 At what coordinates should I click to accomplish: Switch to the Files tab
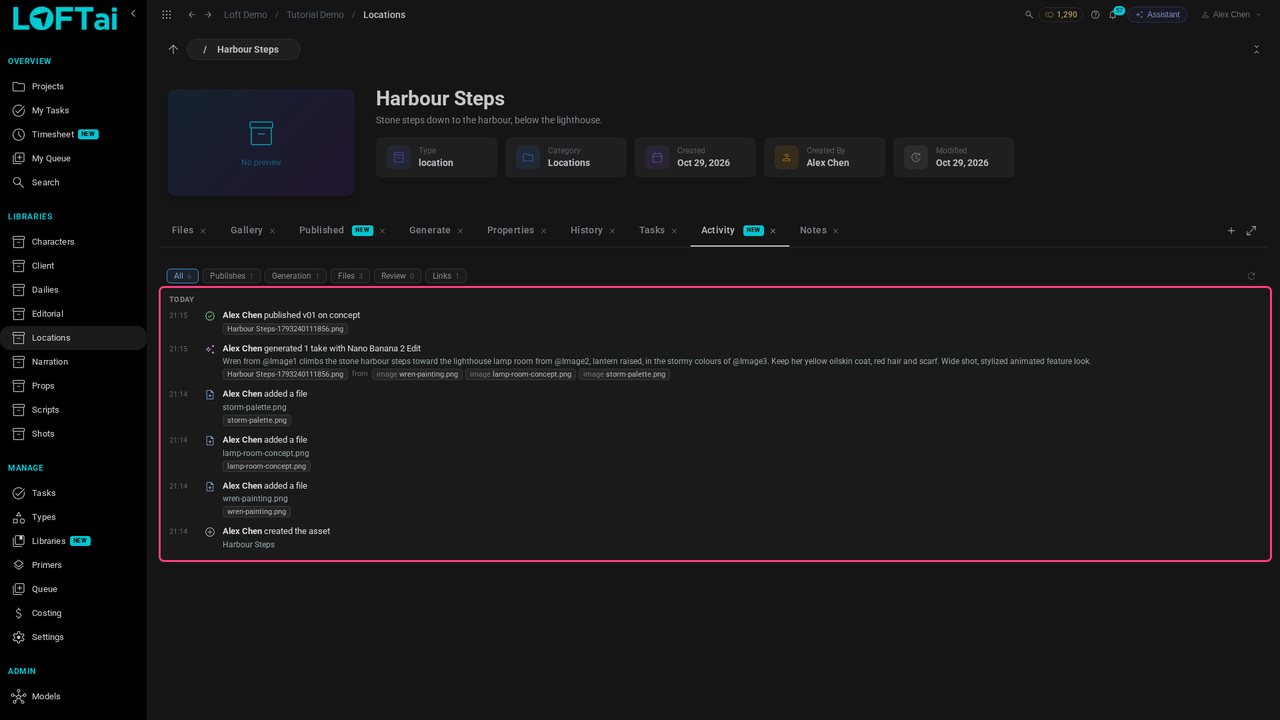(182, 230)
